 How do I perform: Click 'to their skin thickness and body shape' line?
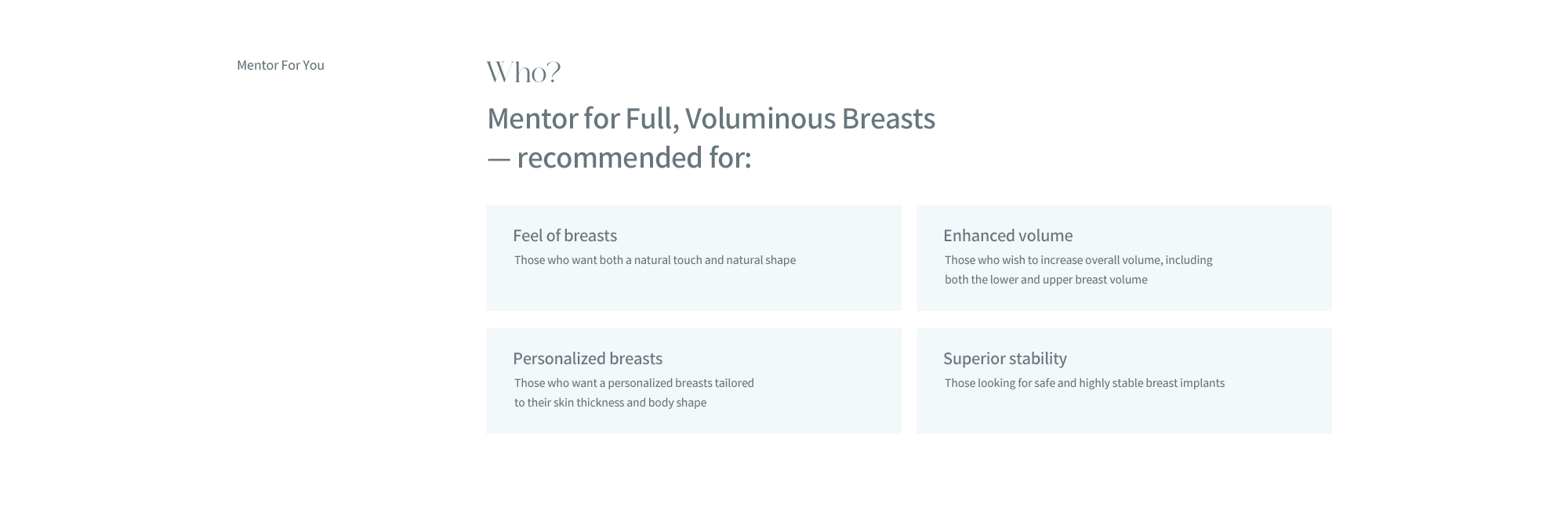click(610, 403)
